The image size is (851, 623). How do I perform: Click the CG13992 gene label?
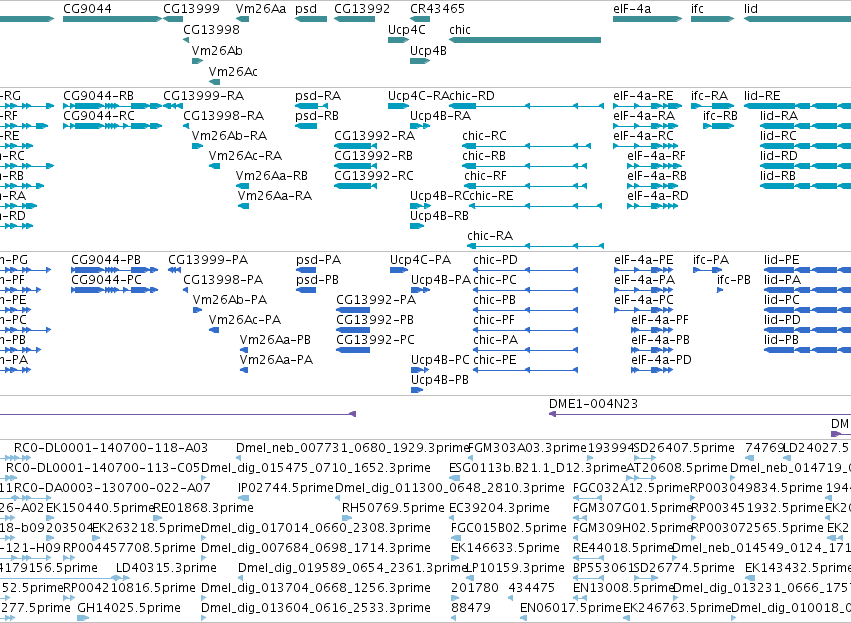coord(362,9)
